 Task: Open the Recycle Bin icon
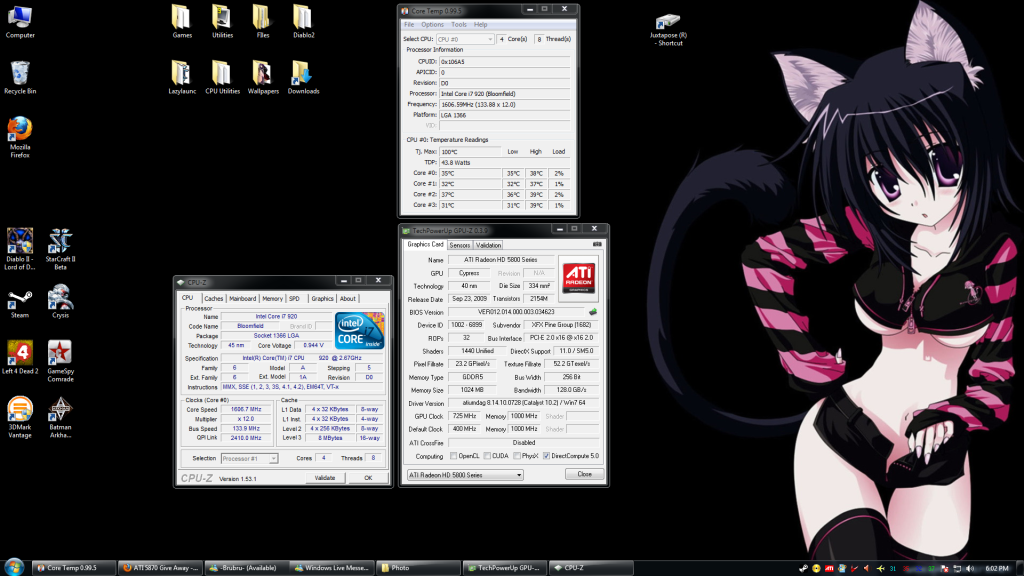tap(20, 78)
